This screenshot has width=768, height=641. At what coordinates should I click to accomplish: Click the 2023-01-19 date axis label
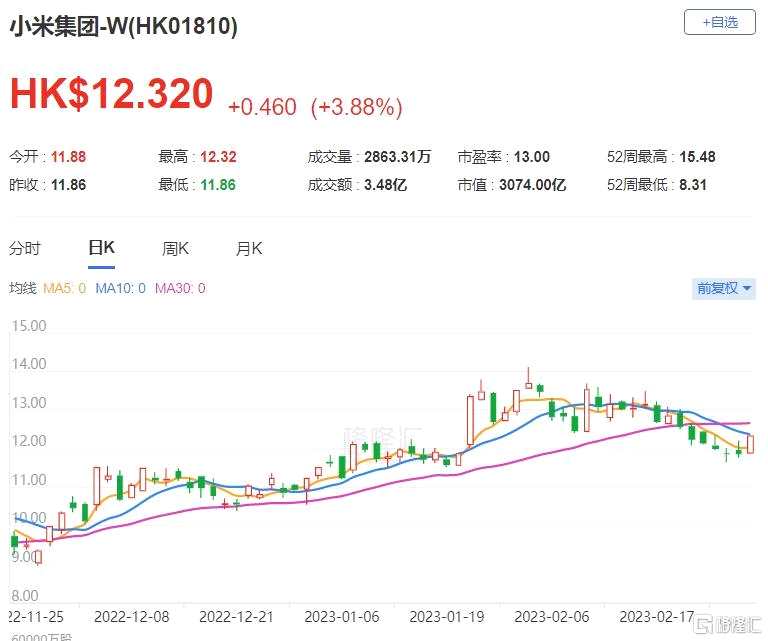coord(447,617)
